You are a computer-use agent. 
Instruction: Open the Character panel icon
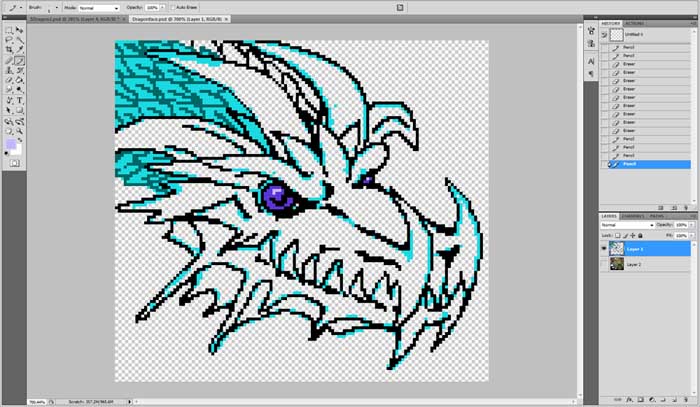point(590,60)
